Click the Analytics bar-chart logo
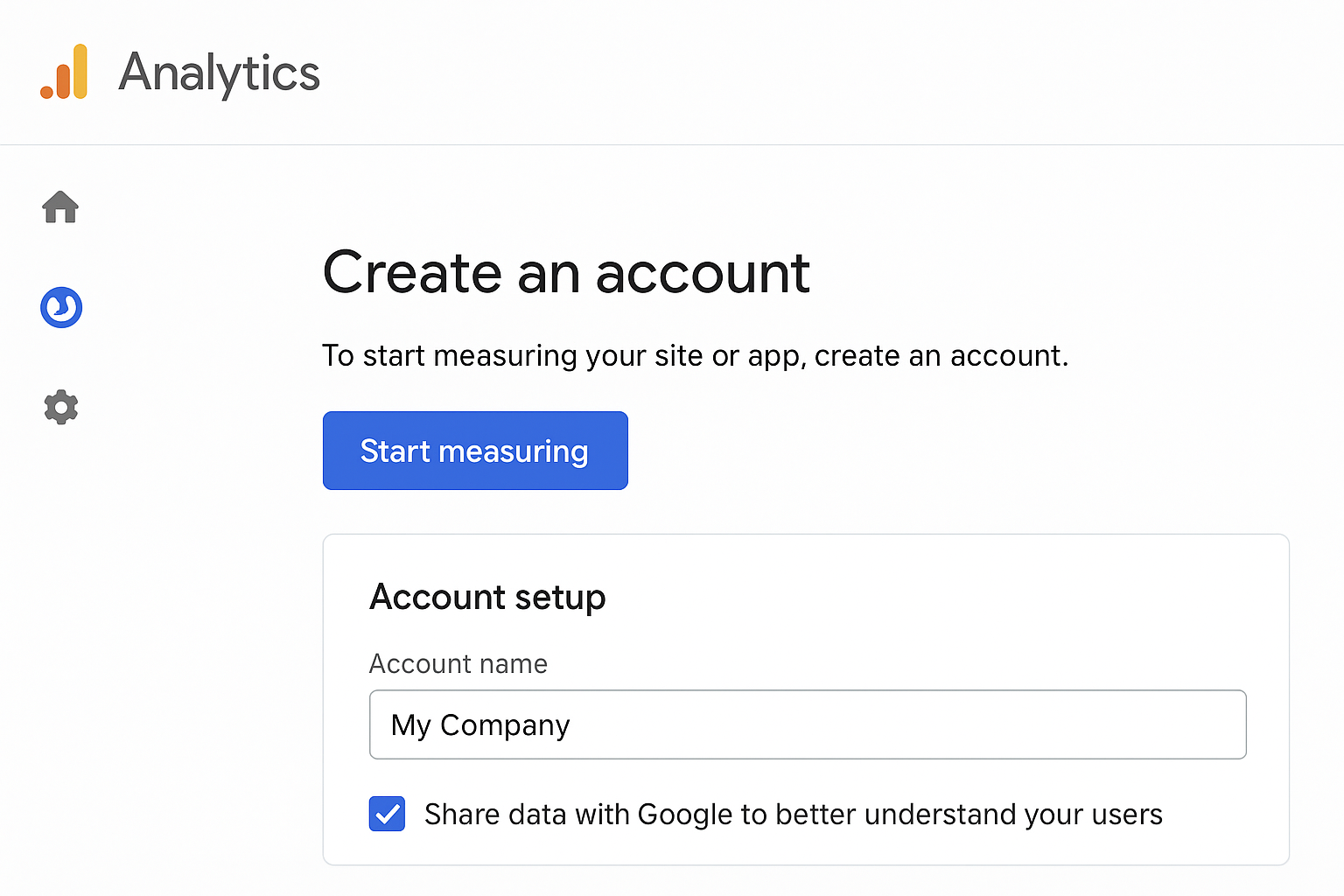 64,72
